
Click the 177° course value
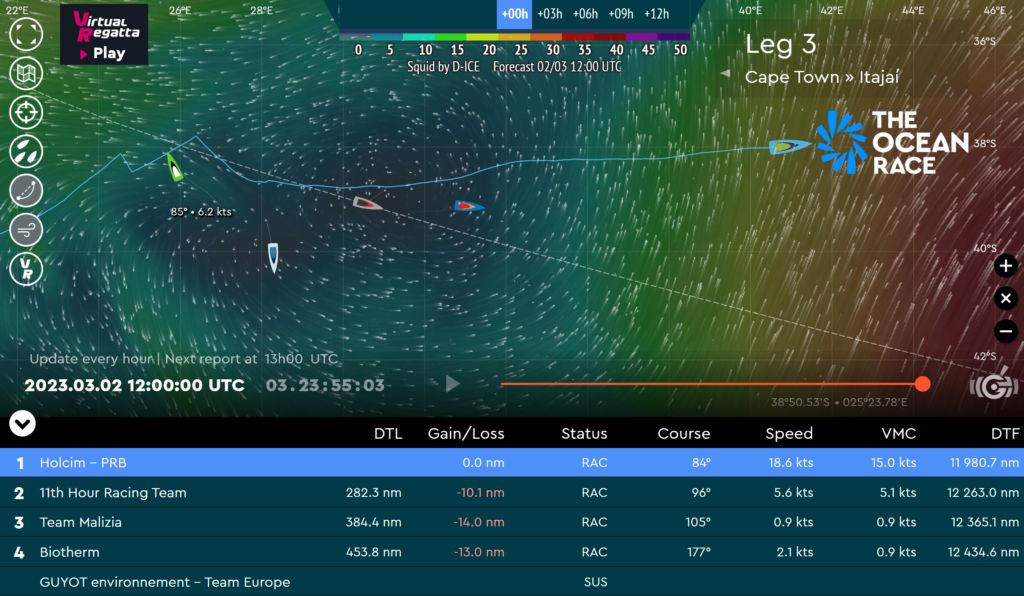(698, 552)
